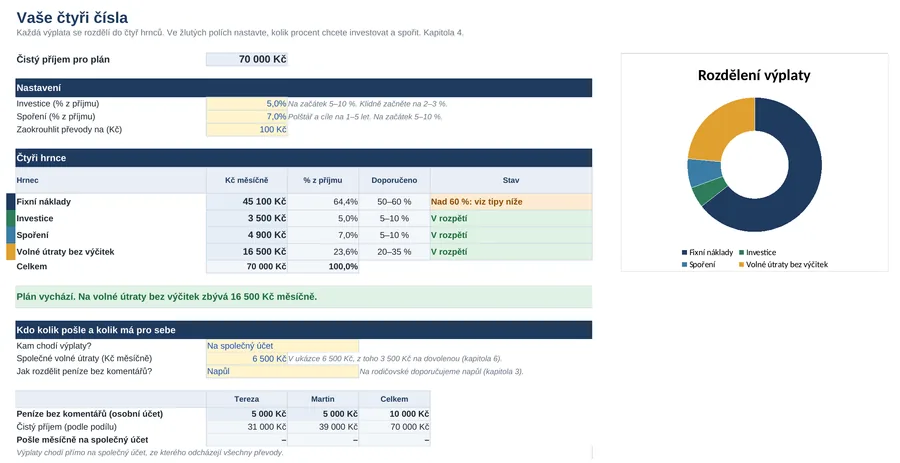Screen dimensions: 900x463
Task: Select Tereza's income cell 31 000 Kč
Action: pyautogui.click(x=247, y=427)
